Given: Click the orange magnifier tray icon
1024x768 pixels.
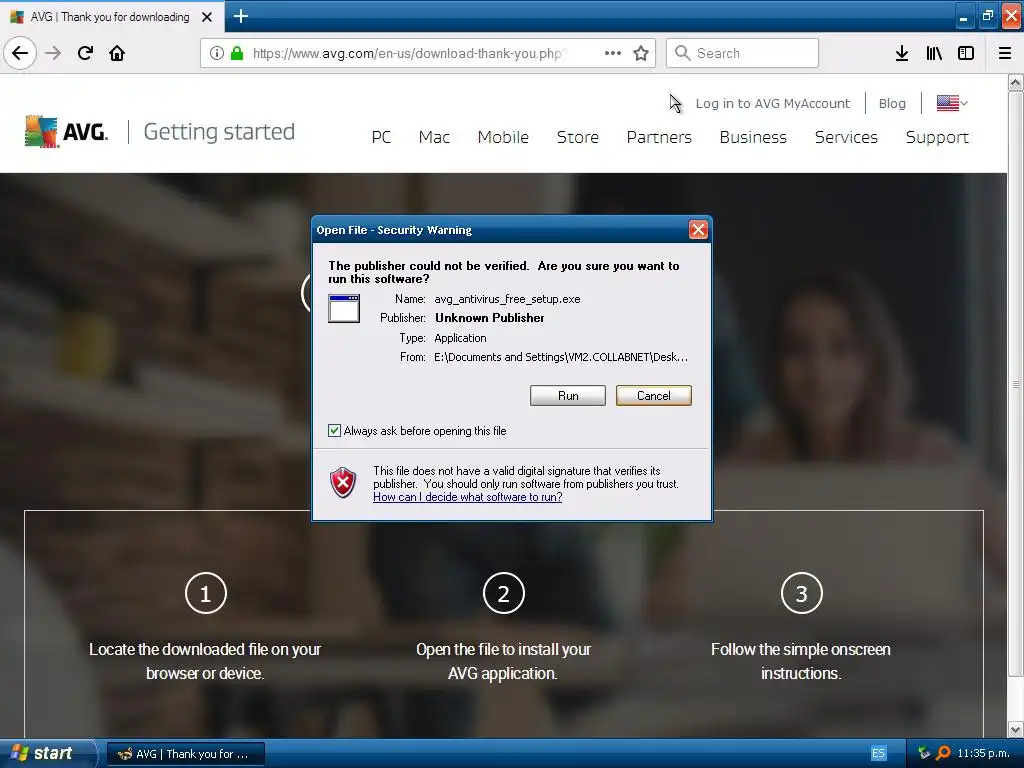Looking at the screenshot, I should [943, 753].
